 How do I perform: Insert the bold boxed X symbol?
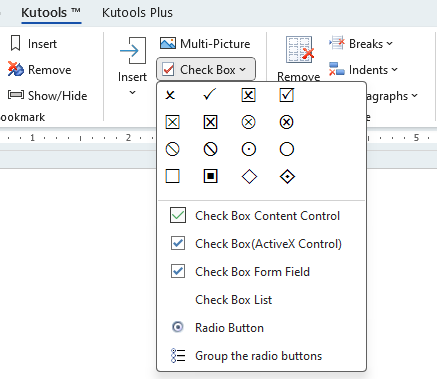(210, 122)
